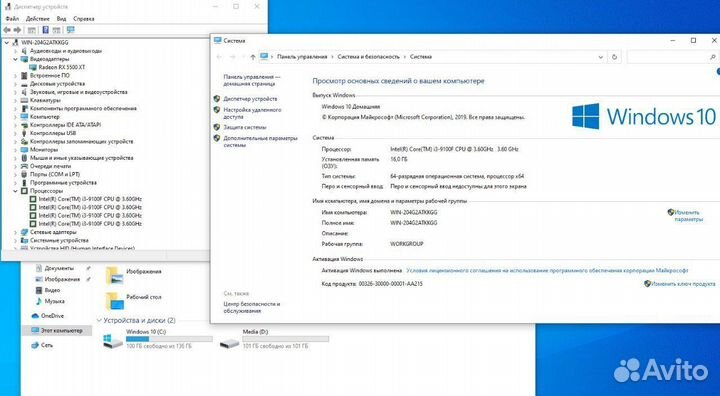720x396 pixels.
Task: Select Изображения in the Explorer sidebar
Action: pos(62,279)
